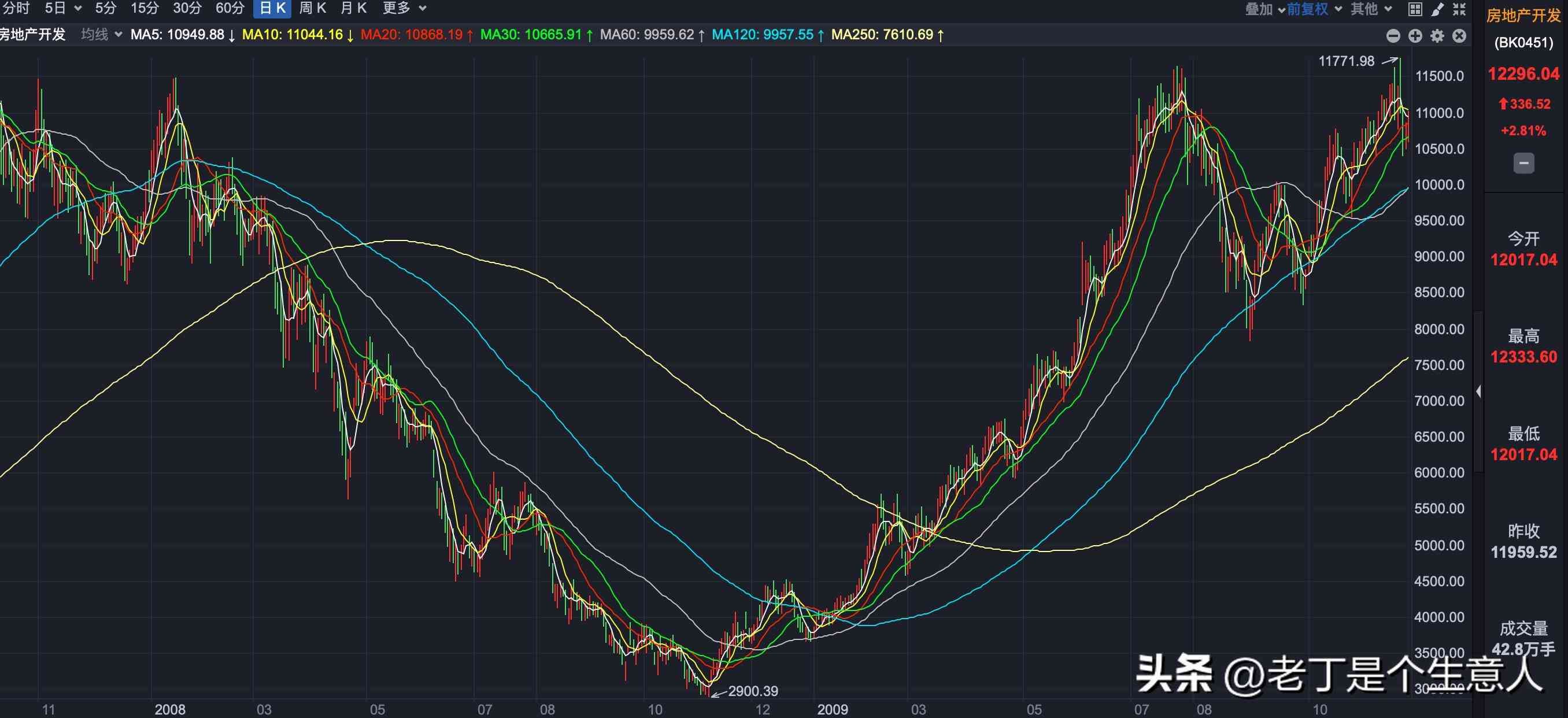Click gray minus button under +2.81%
Screen dimensions: 1568x718
click(x=1523, y=163)
